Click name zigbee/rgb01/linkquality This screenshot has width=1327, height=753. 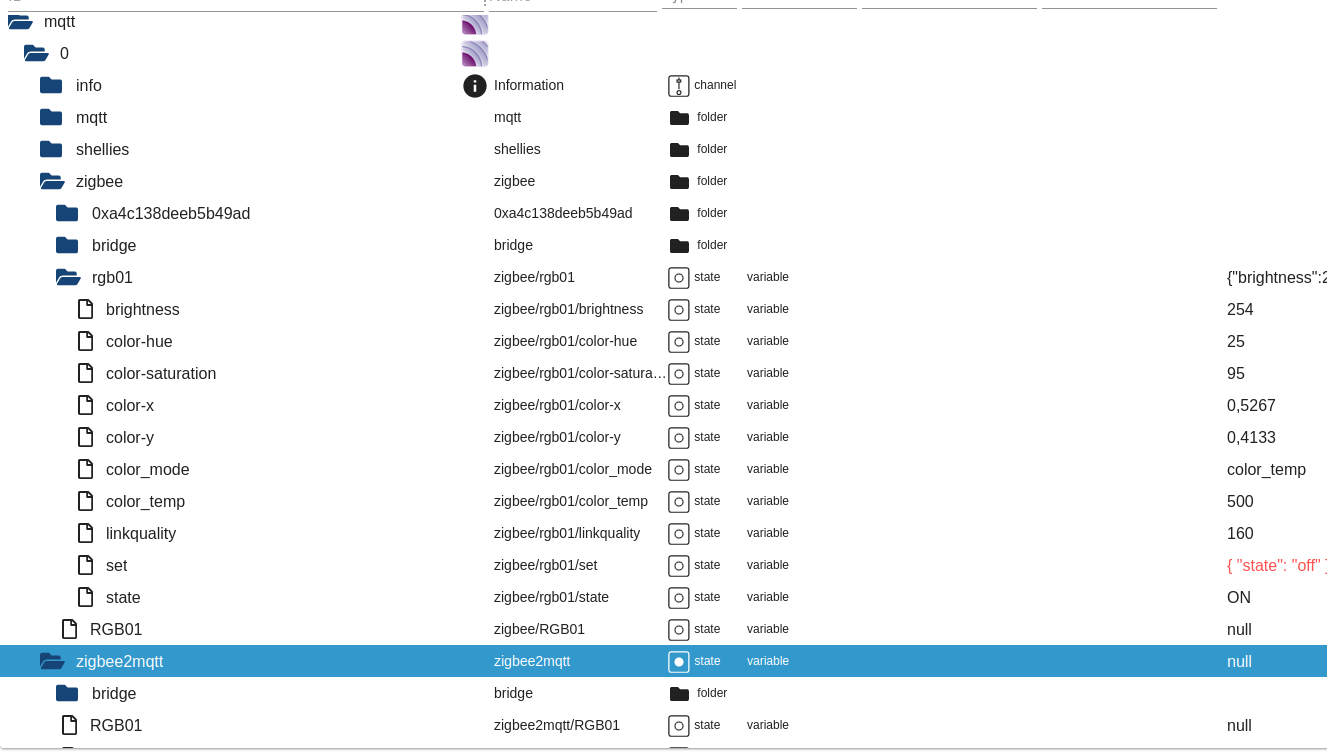pyautogui.click(x=567, y=533)
